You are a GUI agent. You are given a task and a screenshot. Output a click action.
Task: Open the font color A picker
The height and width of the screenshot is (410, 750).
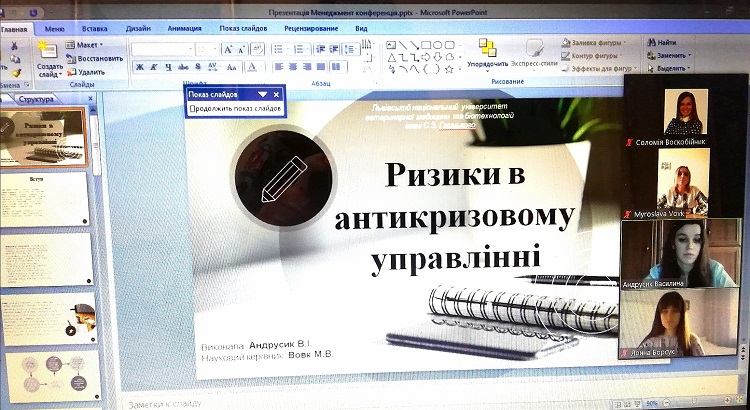pos(254,67)
